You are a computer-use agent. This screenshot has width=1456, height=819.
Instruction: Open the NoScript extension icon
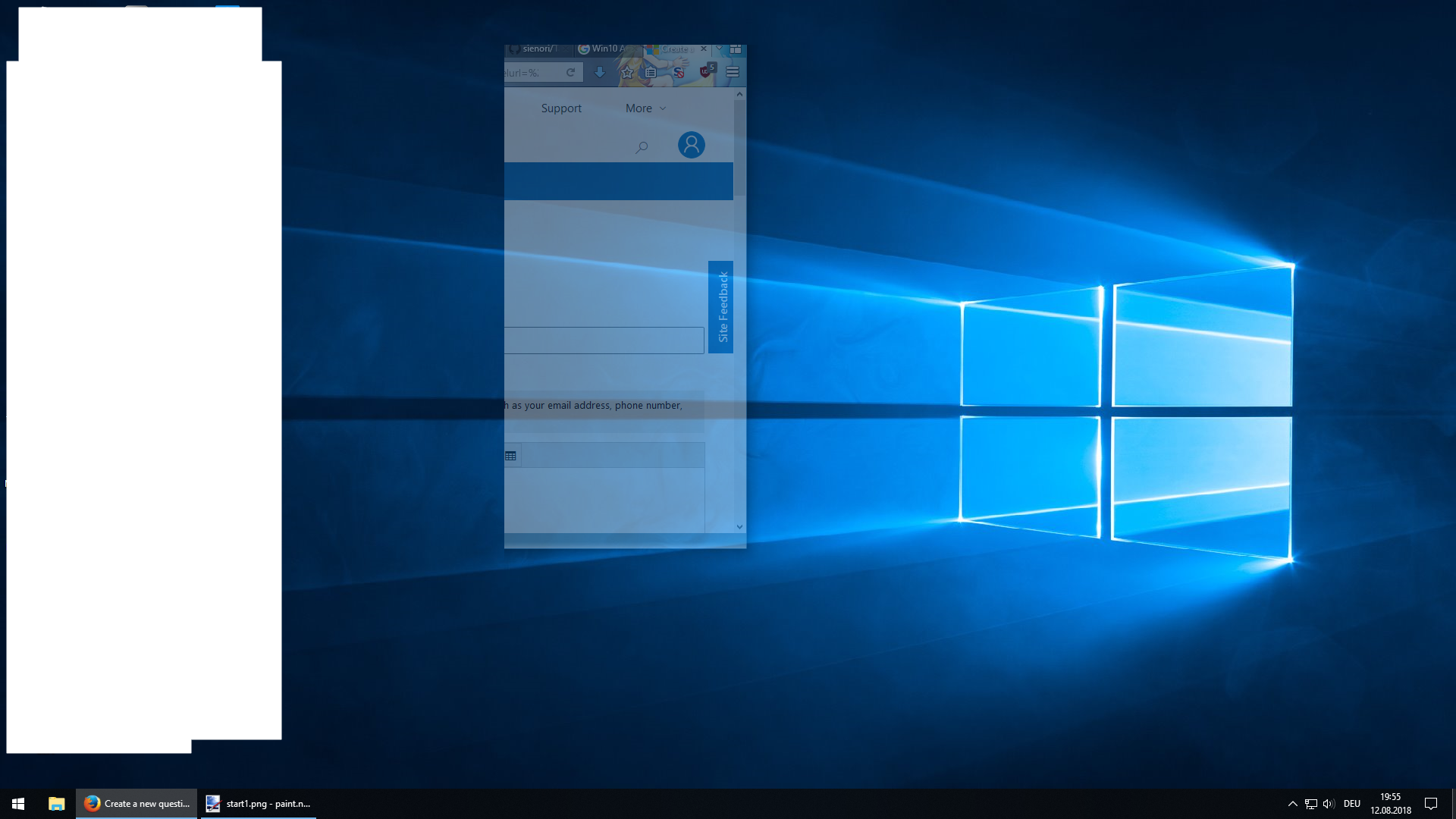click(x=679, y=73)
